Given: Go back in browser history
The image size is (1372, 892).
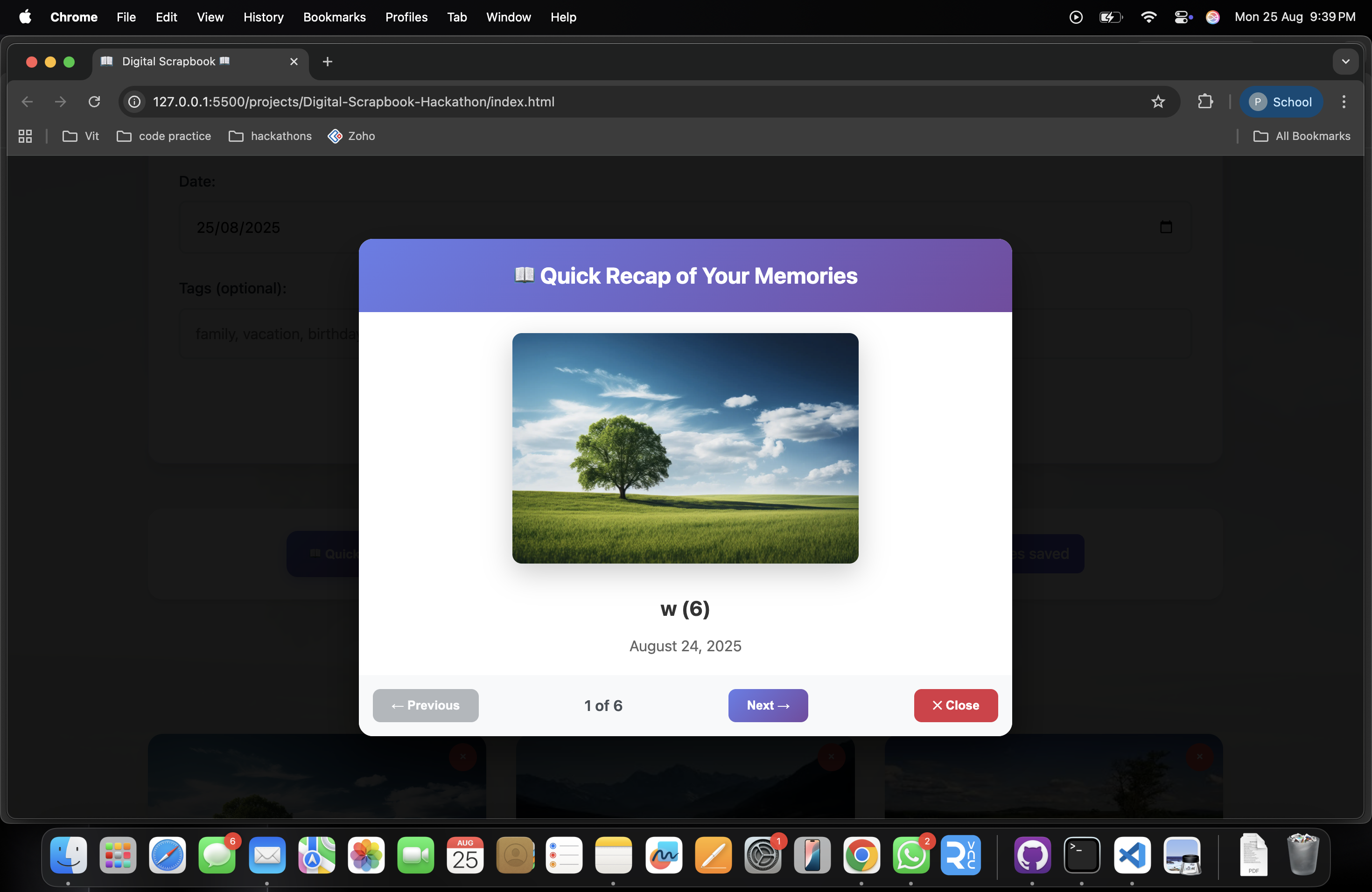Looking at the screenshot, I should (x=27, y=102).
